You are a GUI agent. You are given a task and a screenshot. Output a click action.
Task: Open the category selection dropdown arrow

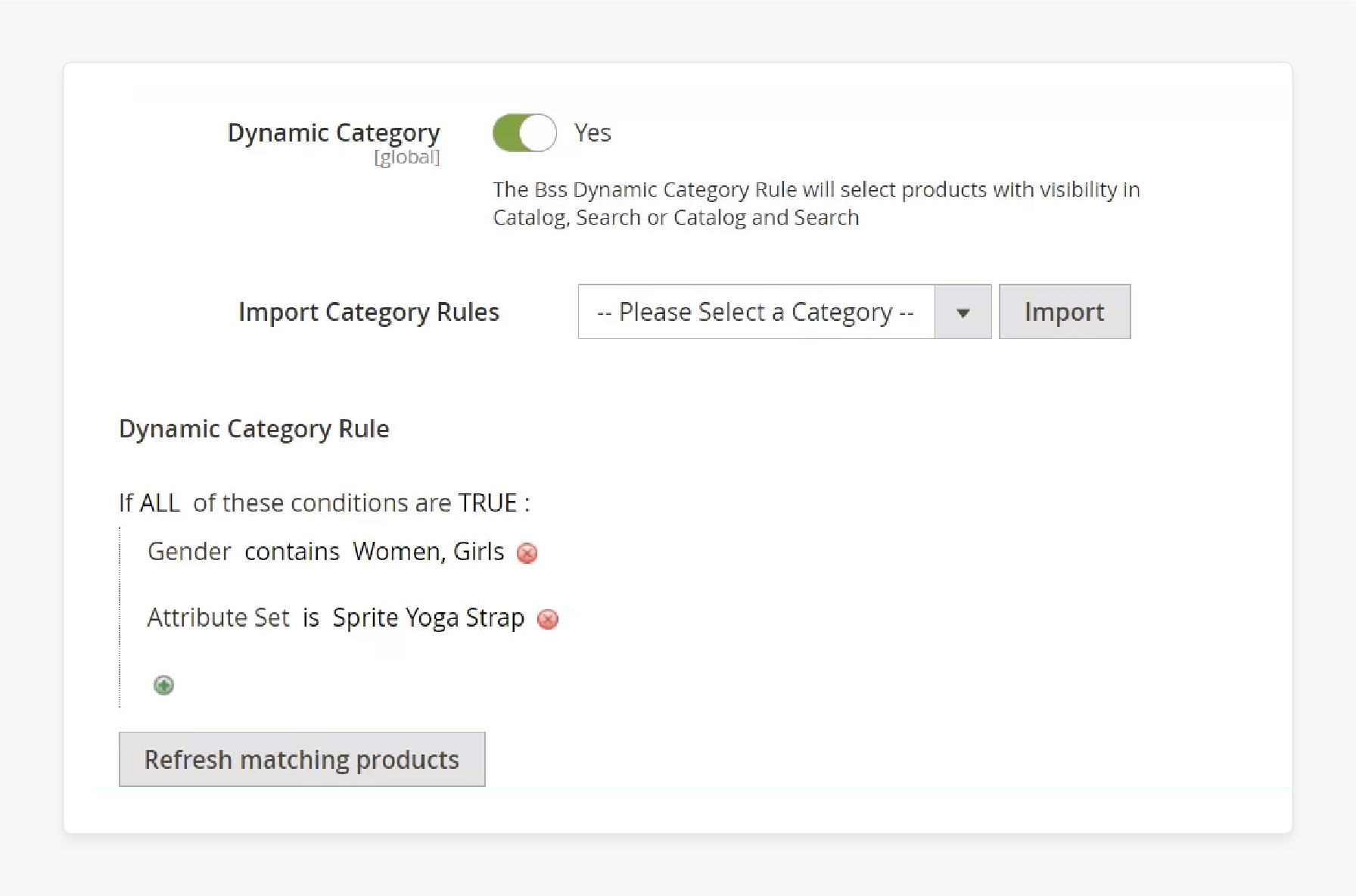pyautogui.click(x=963, y=311)
